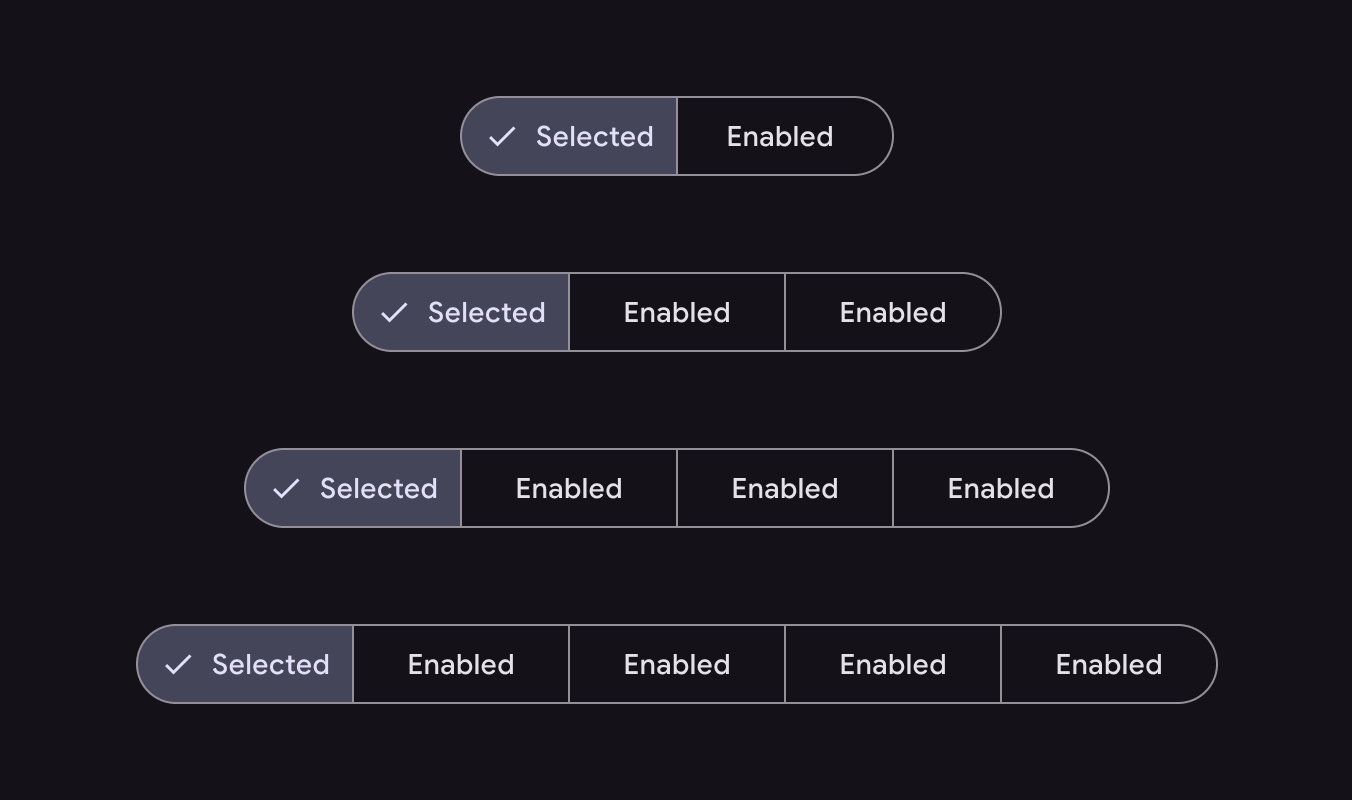Select fourth segment of five-segment group
Screen dimensions: 1352x800
pyautogui.click(x=893, y=664)
